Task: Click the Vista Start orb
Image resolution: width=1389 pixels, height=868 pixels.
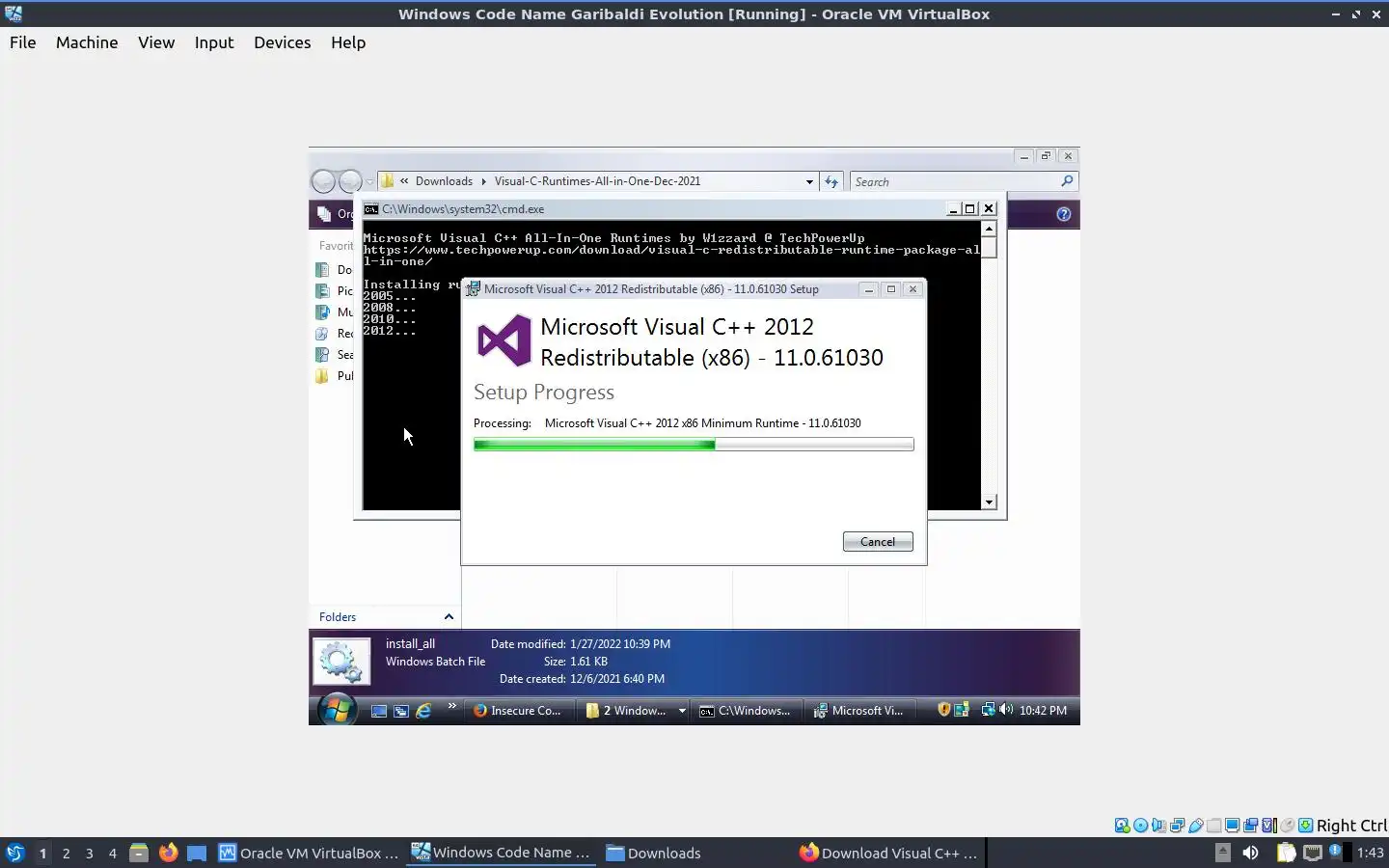Action: pyautogui.click(x=337, y=711)
